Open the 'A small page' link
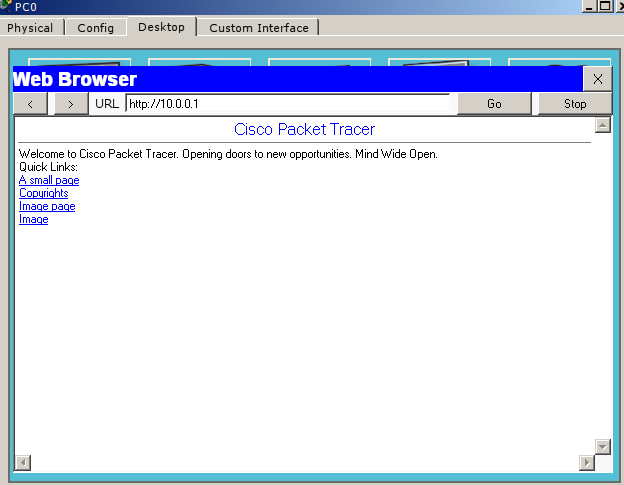The width and height of the screenshot is (624, 485). pyautogui.click(x=49, y=180)
